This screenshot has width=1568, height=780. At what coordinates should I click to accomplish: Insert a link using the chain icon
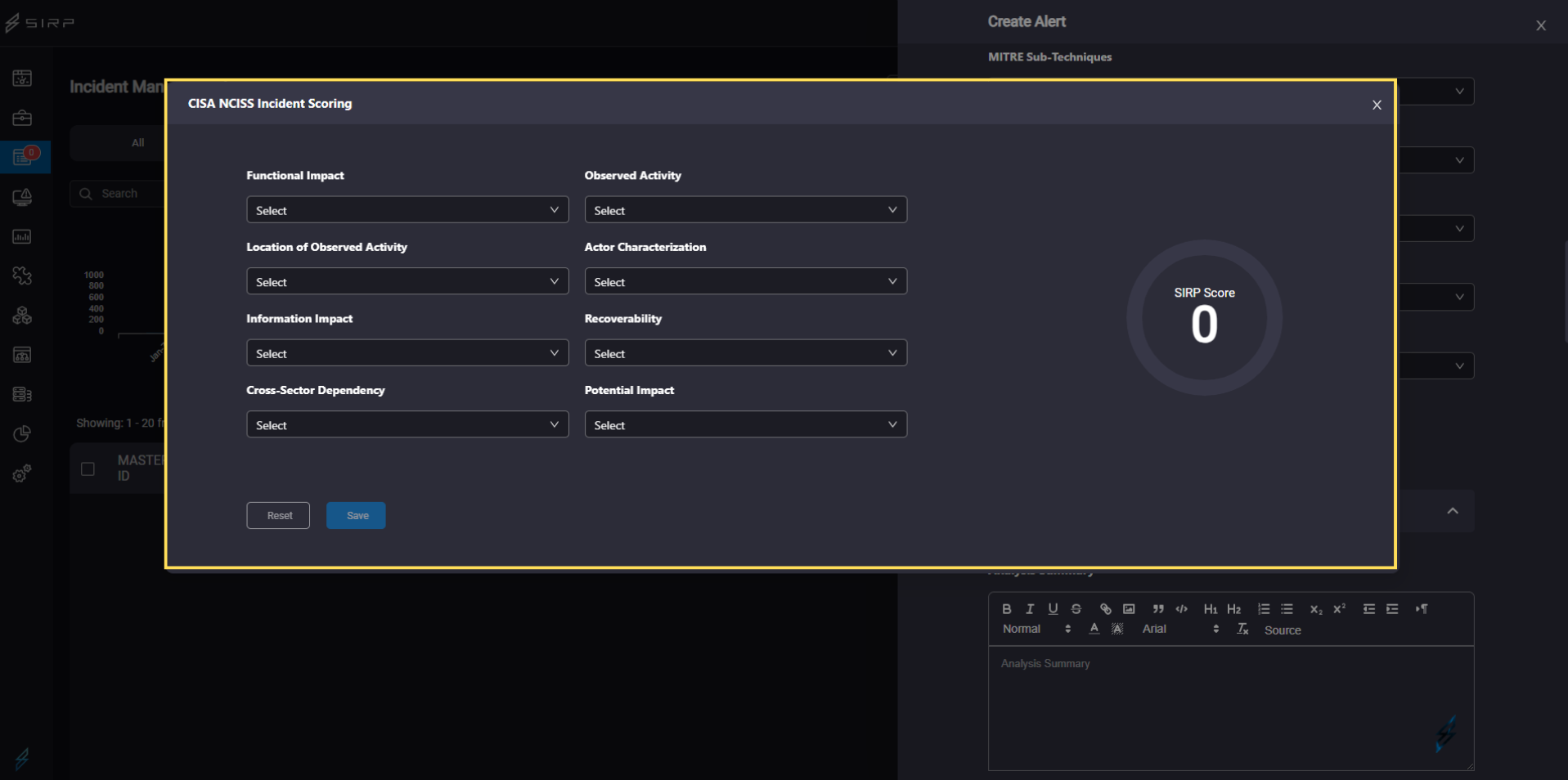(x=1106, y=609)
